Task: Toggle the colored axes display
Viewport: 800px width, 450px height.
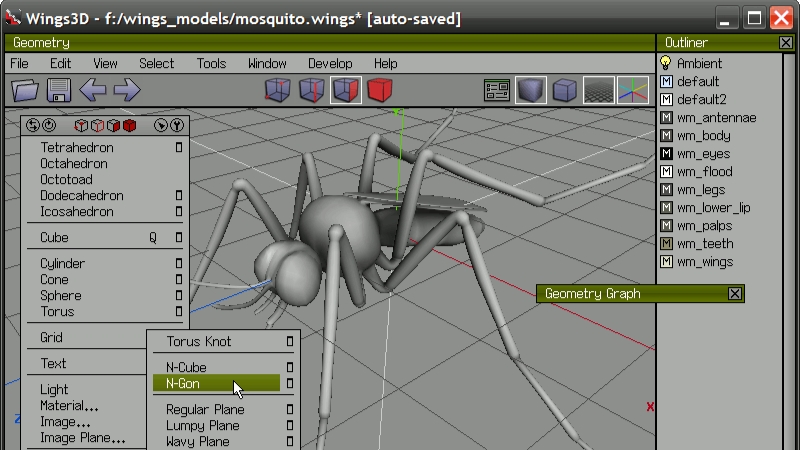Action: [x=633, y=91]
